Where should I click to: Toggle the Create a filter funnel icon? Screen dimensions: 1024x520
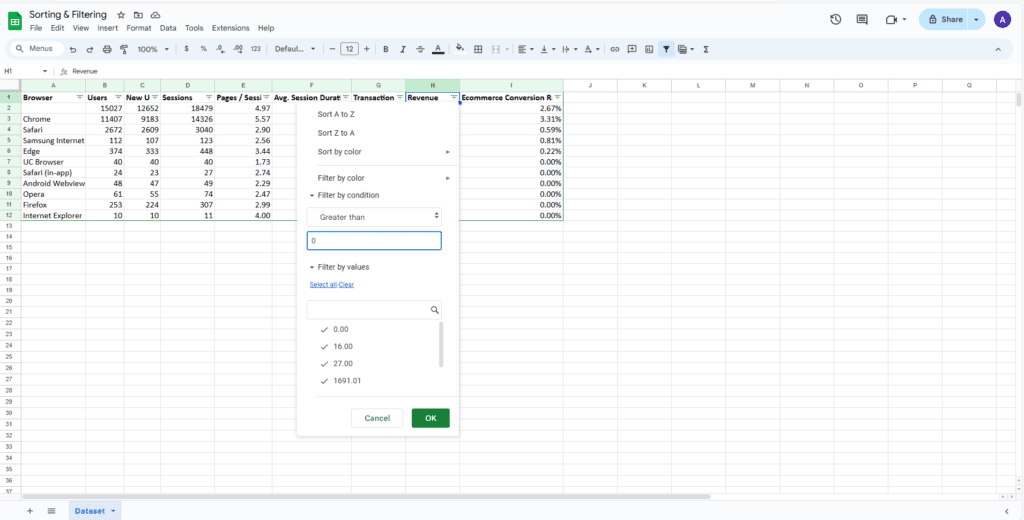666,49
